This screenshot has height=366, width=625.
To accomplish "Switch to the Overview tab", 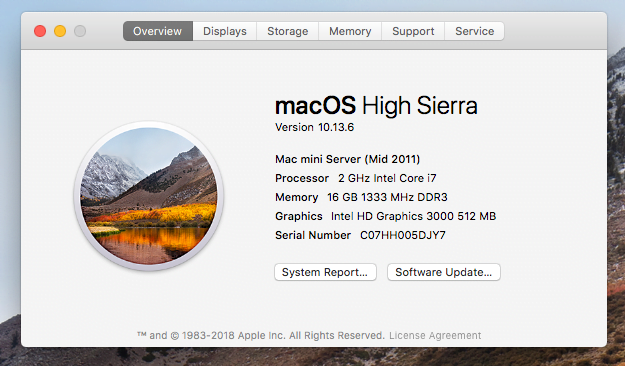I will 158,31.
